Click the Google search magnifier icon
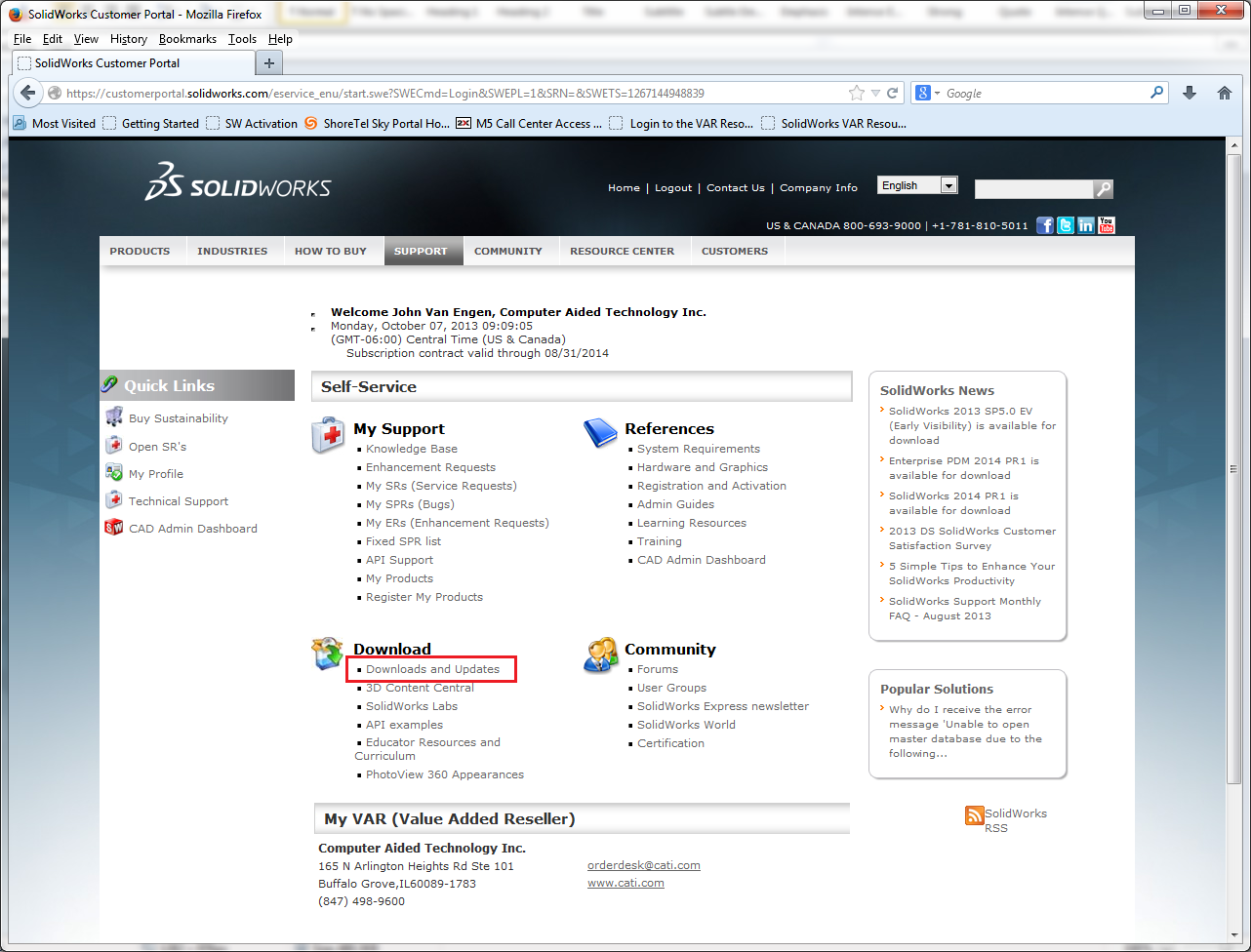This screenshot has width=1251, height=952. [1157, 93]
